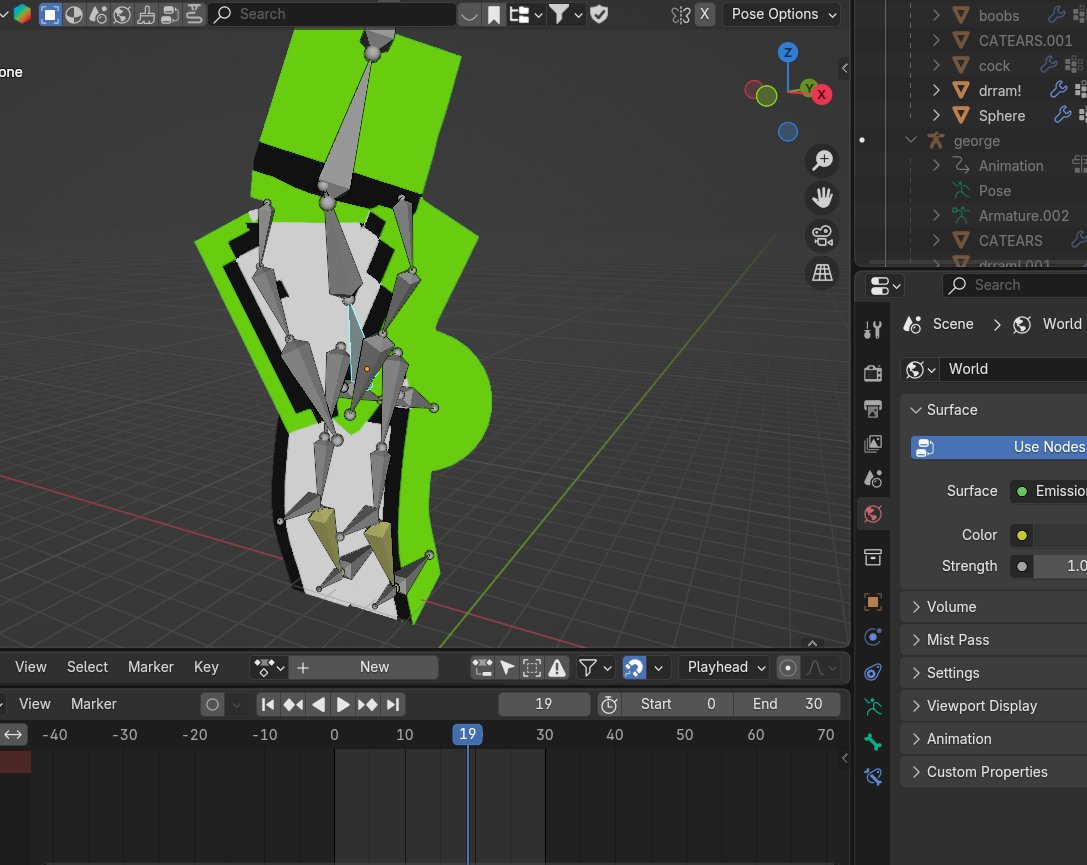Open the Tool properties tab icon

[873, 330]
